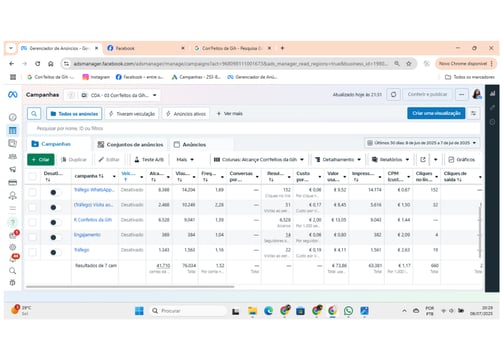Click the search filter magnifier button
The image size is (503, 360).
pyautogui.click(x=34, y=114)
